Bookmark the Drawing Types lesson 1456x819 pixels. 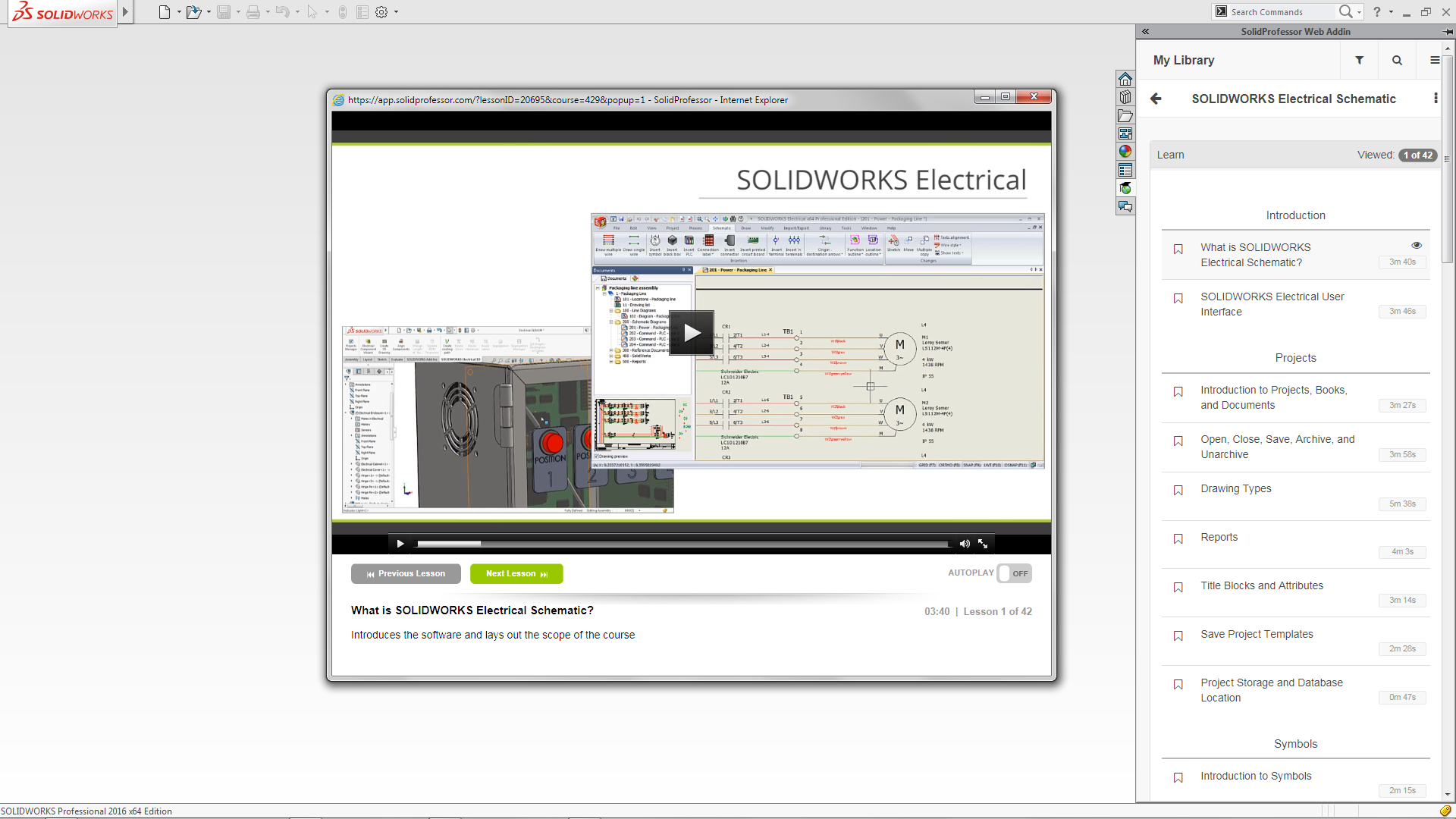coord(1178,491)
